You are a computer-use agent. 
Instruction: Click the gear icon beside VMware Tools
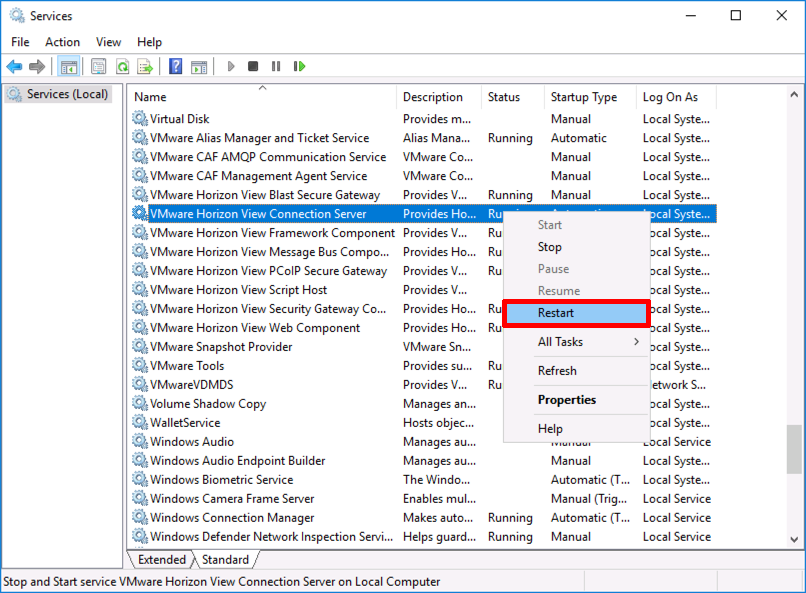(139, 365)
